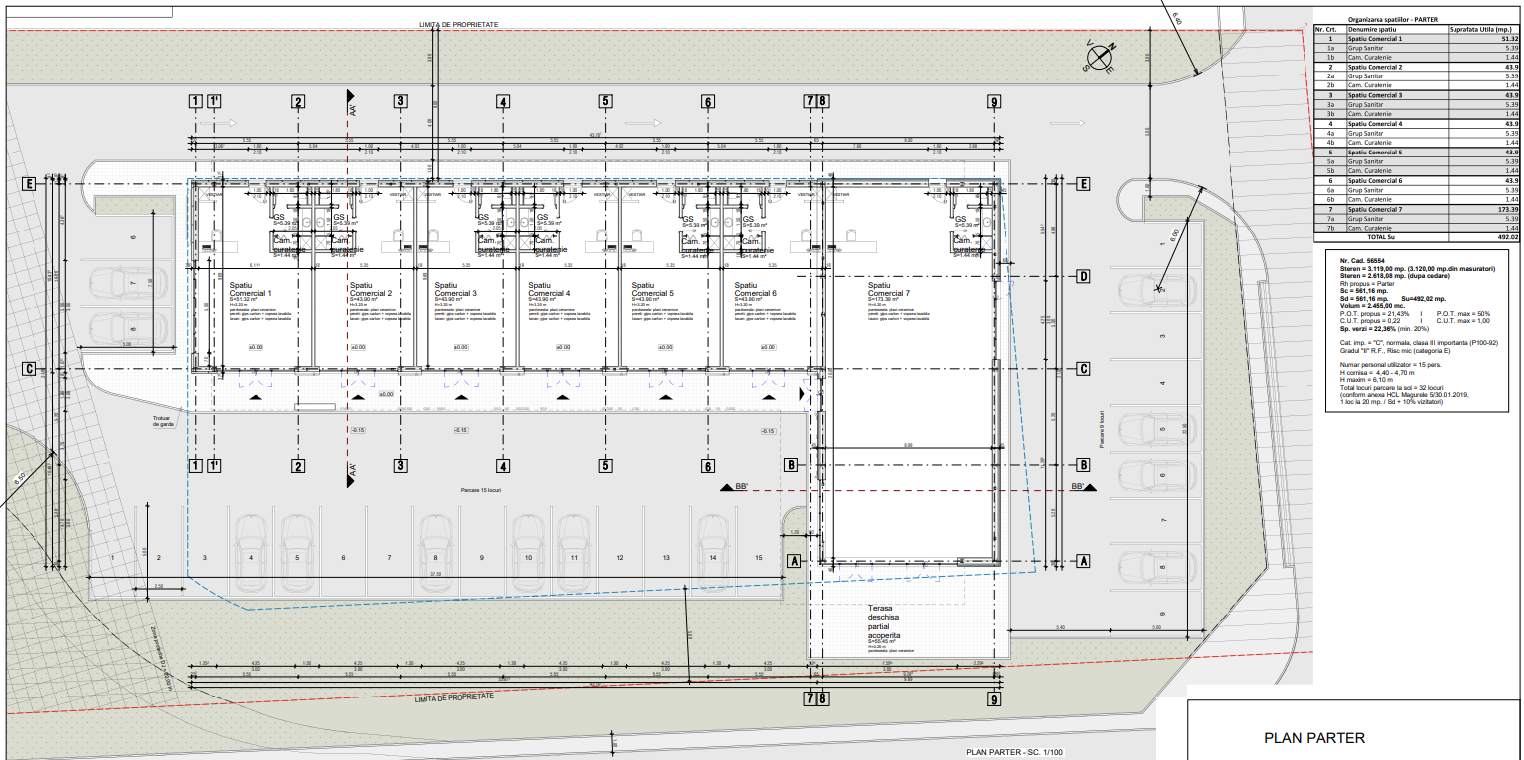Select grid axis marker D on right
The image size is (1524, 760).
1083,276
